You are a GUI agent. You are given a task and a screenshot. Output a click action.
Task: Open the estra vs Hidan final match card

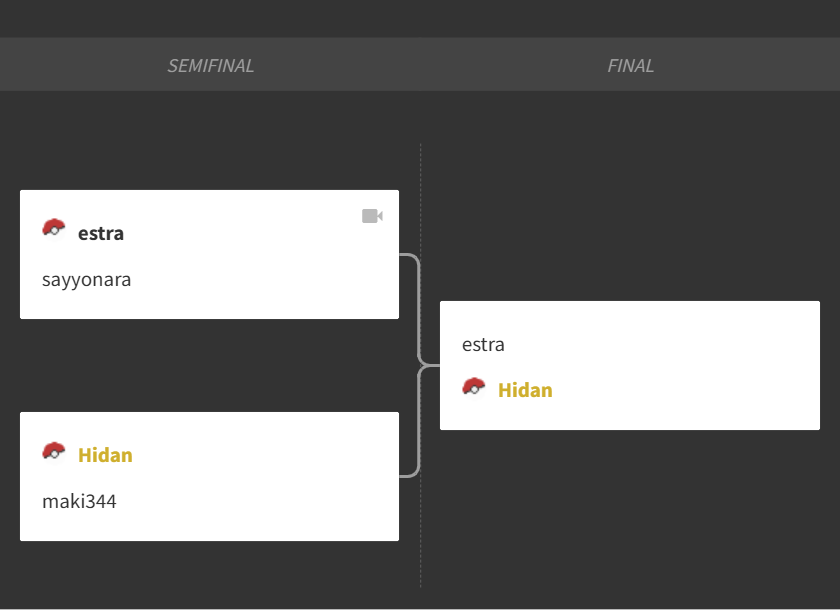pyautogui.click(x=630, y=365)
